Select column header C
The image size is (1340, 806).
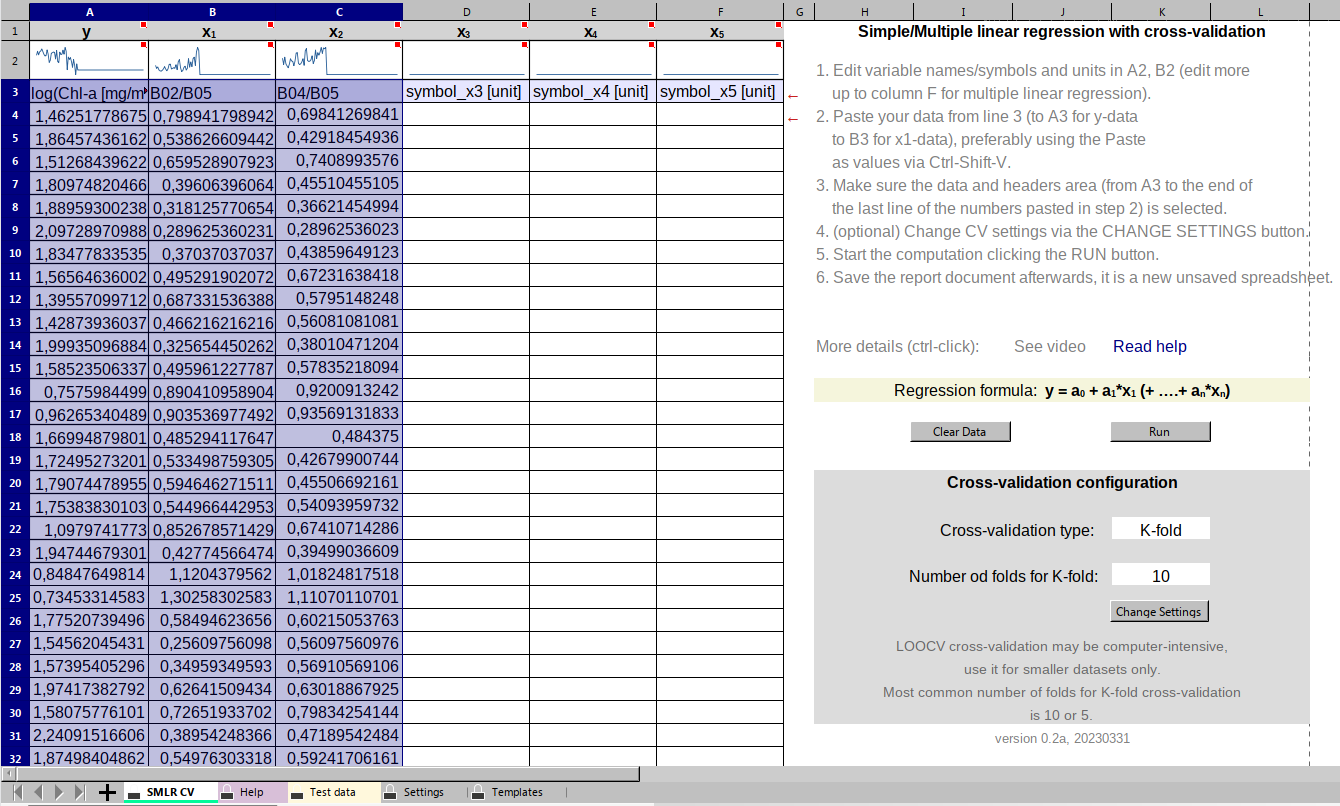tap(339, 11)
